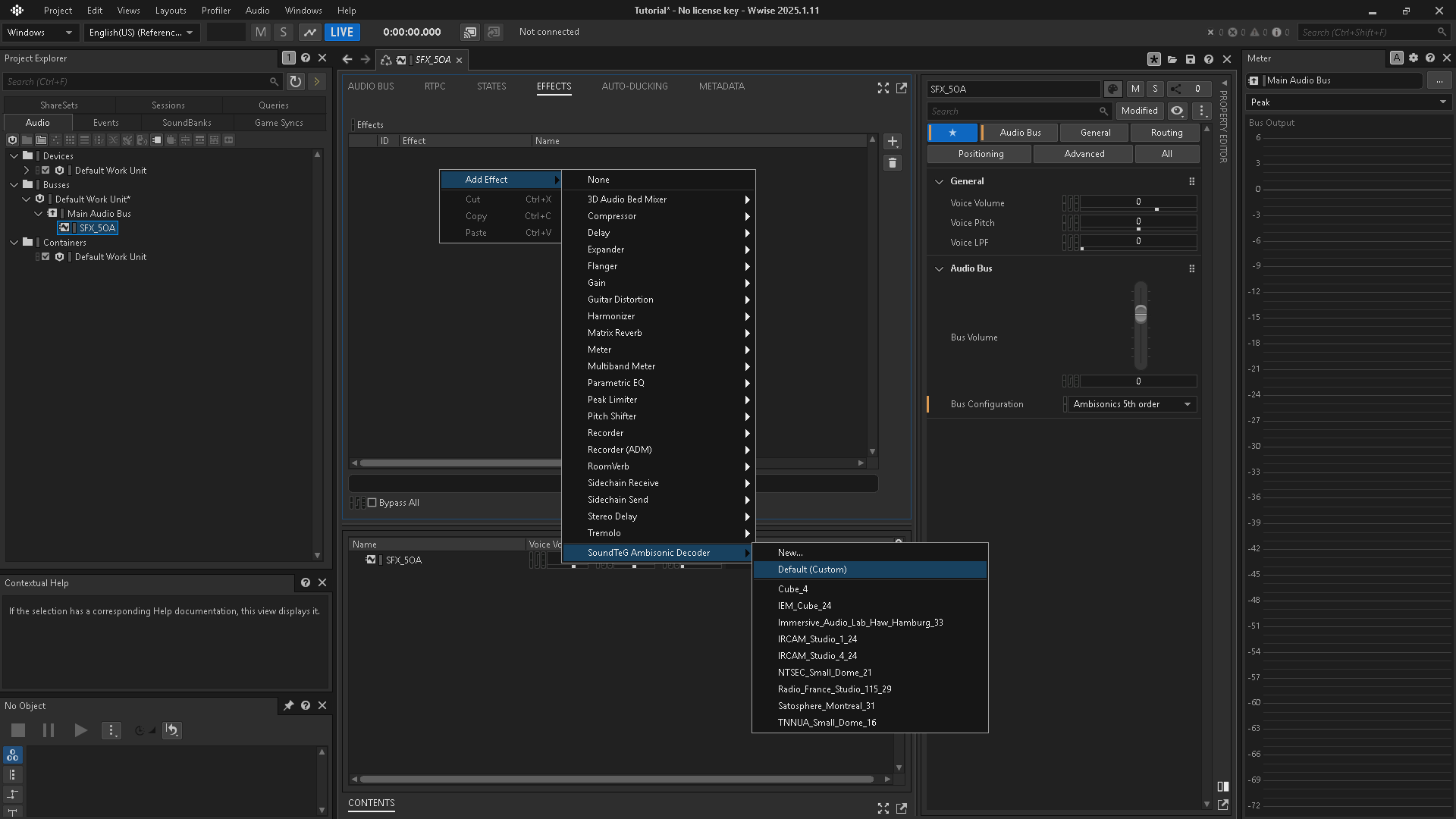The height and width of the screenshot is (819, 1456).
Task: Click the transport Play button
Action: pos(80,730)
